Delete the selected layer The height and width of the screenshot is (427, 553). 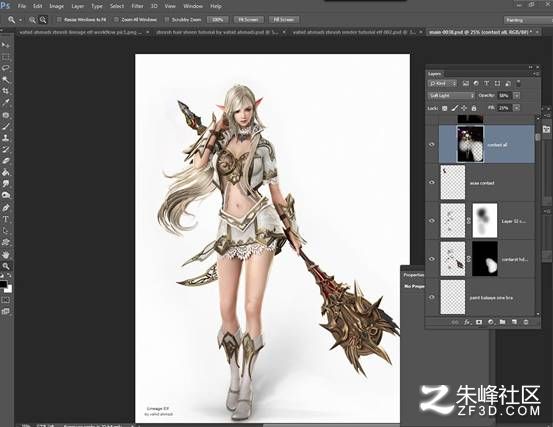(x=526, y=322)
